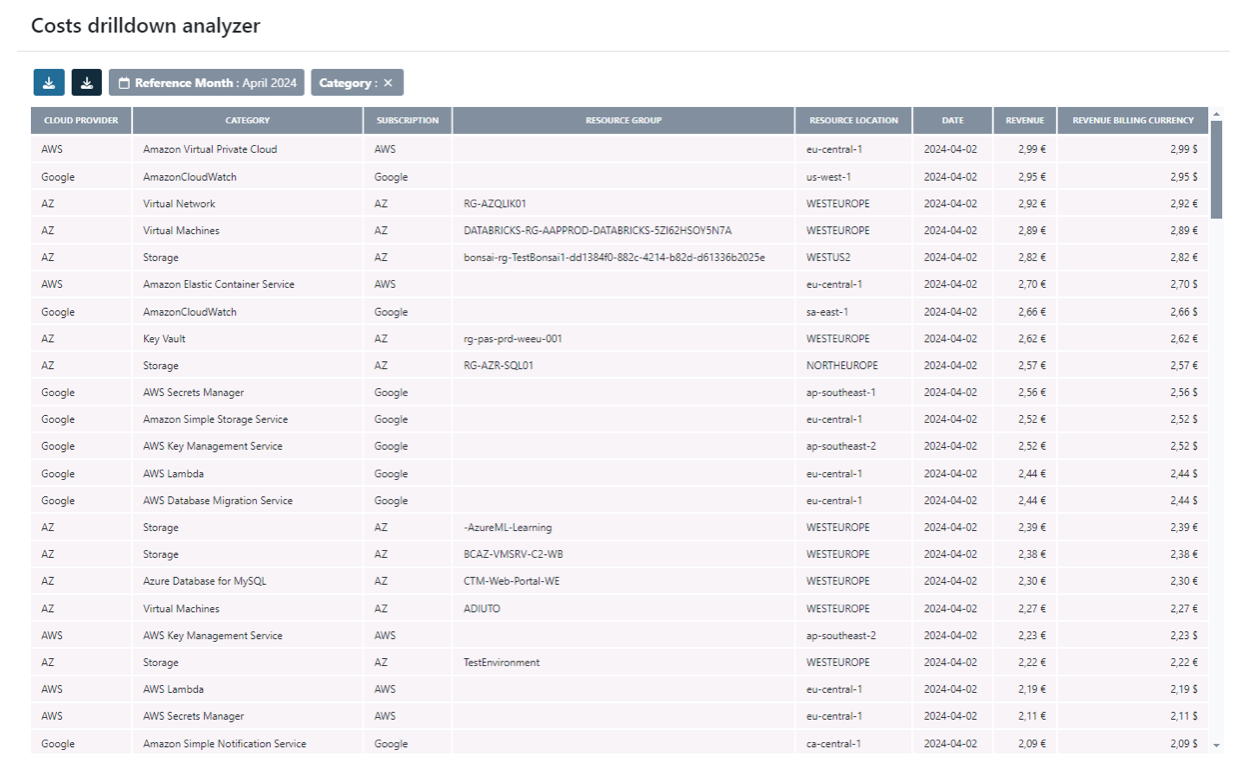Sort by Category column header

[x=247, y=121]
